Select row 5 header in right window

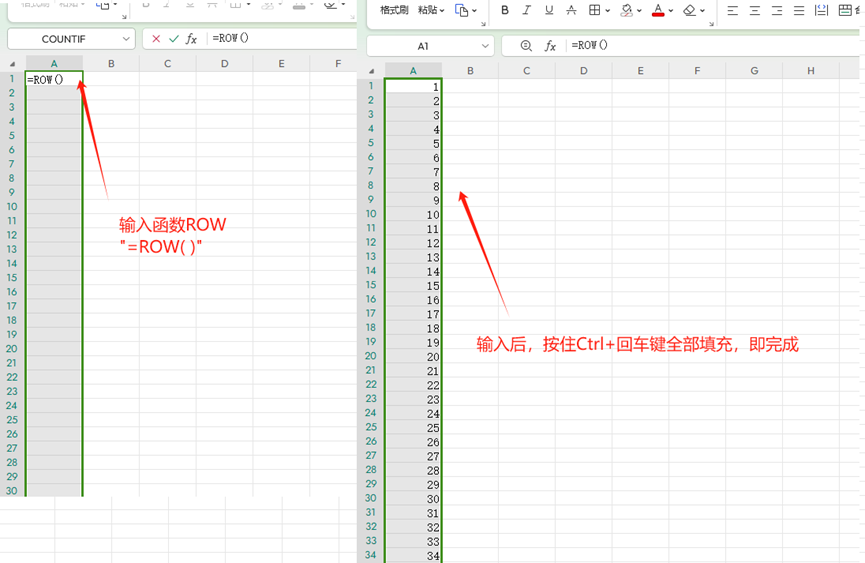371,143
